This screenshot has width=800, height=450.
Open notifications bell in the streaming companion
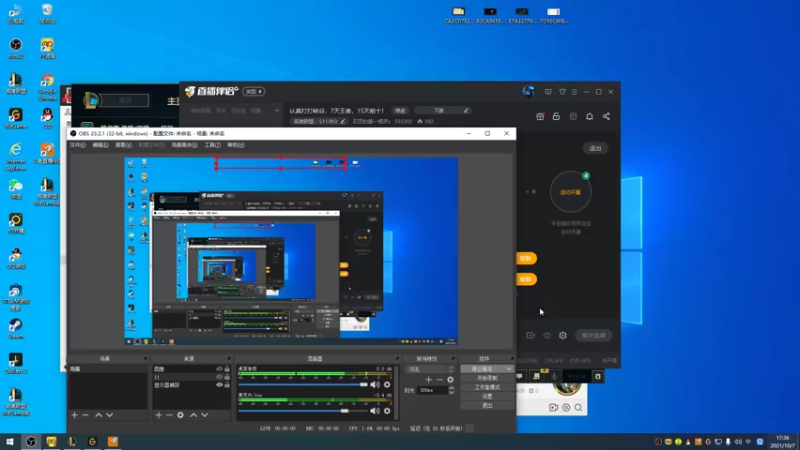(x=589, y=116)
